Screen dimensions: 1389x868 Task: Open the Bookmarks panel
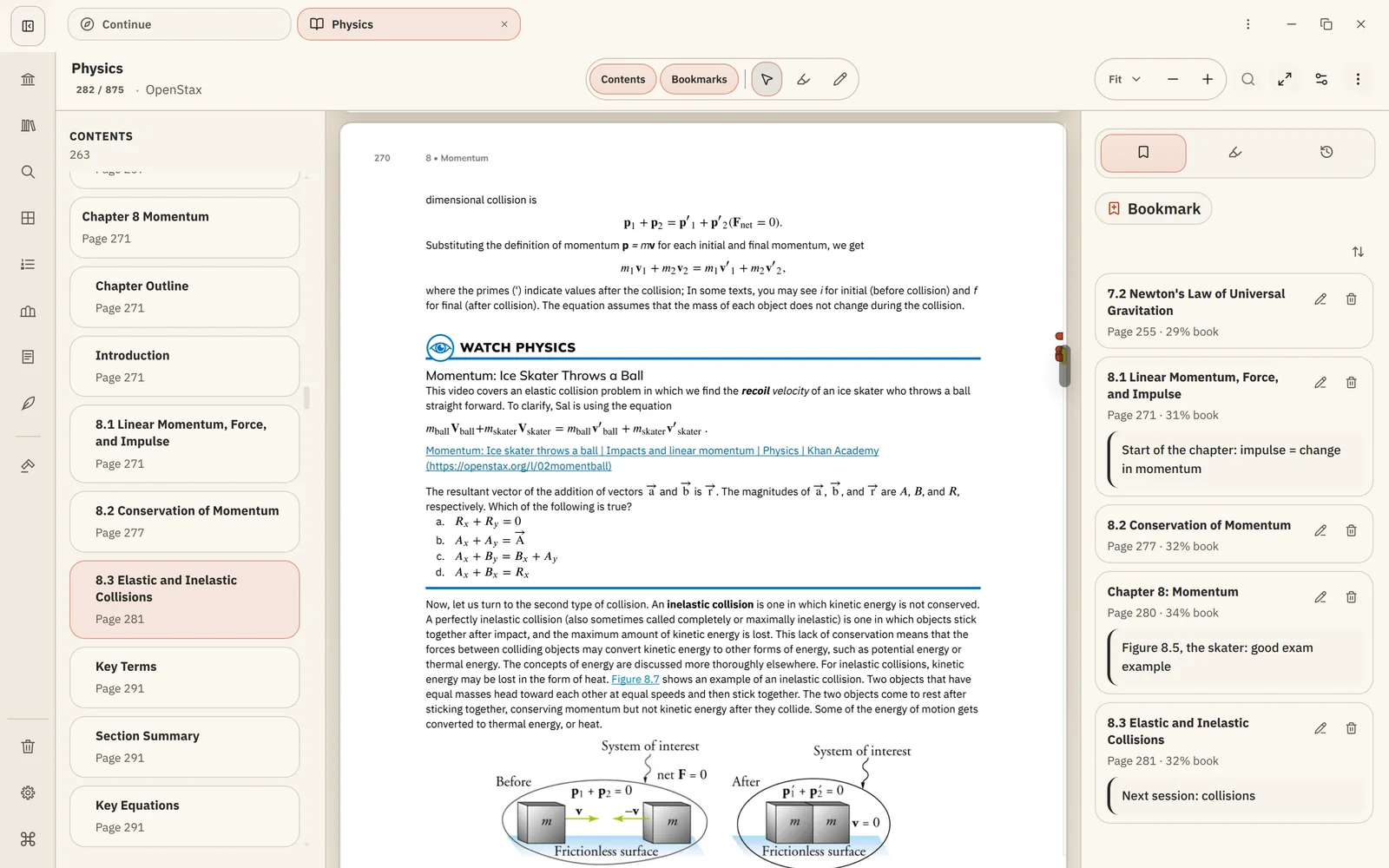[x=699, y=79]
